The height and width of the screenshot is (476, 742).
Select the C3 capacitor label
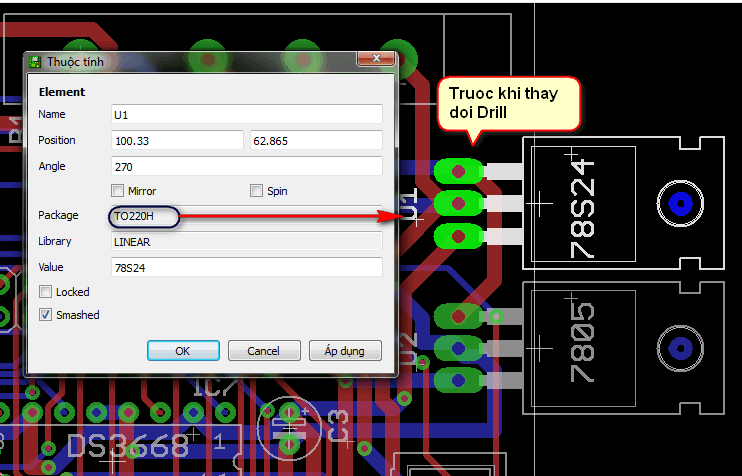pyautogui.click(x=338, y=426)
